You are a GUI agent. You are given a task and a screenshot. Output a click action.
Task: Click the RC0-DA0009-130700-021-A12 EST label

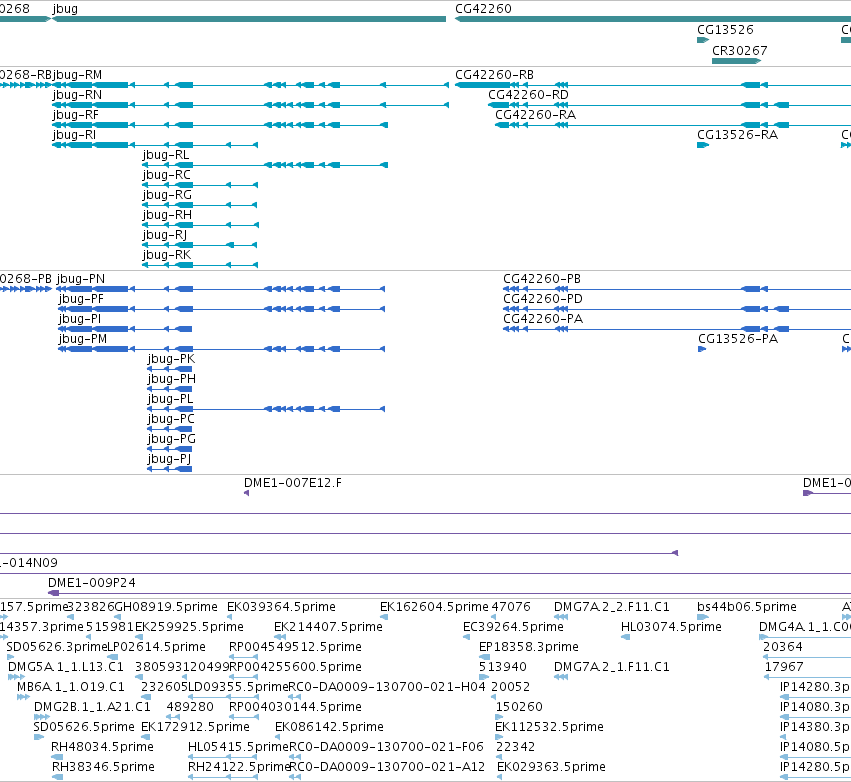387,767
